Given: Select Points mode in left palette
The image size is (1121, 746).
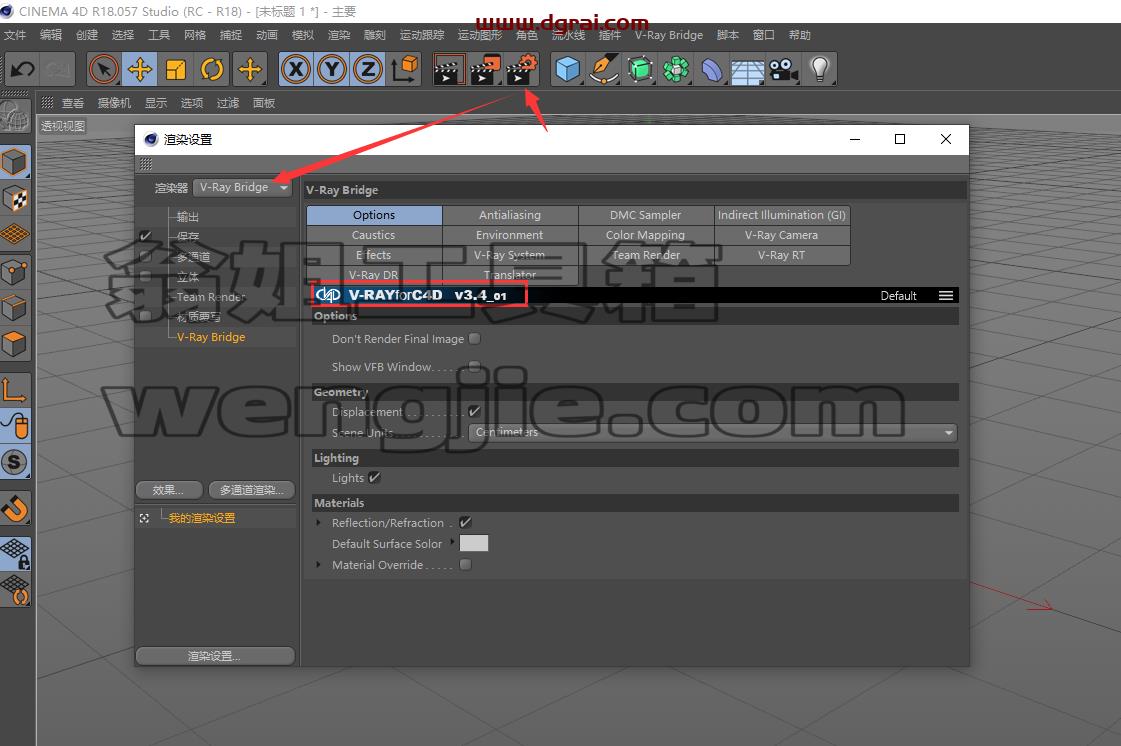Looking at the screenshot, I should pyautogui.click(x=15, y=272).
